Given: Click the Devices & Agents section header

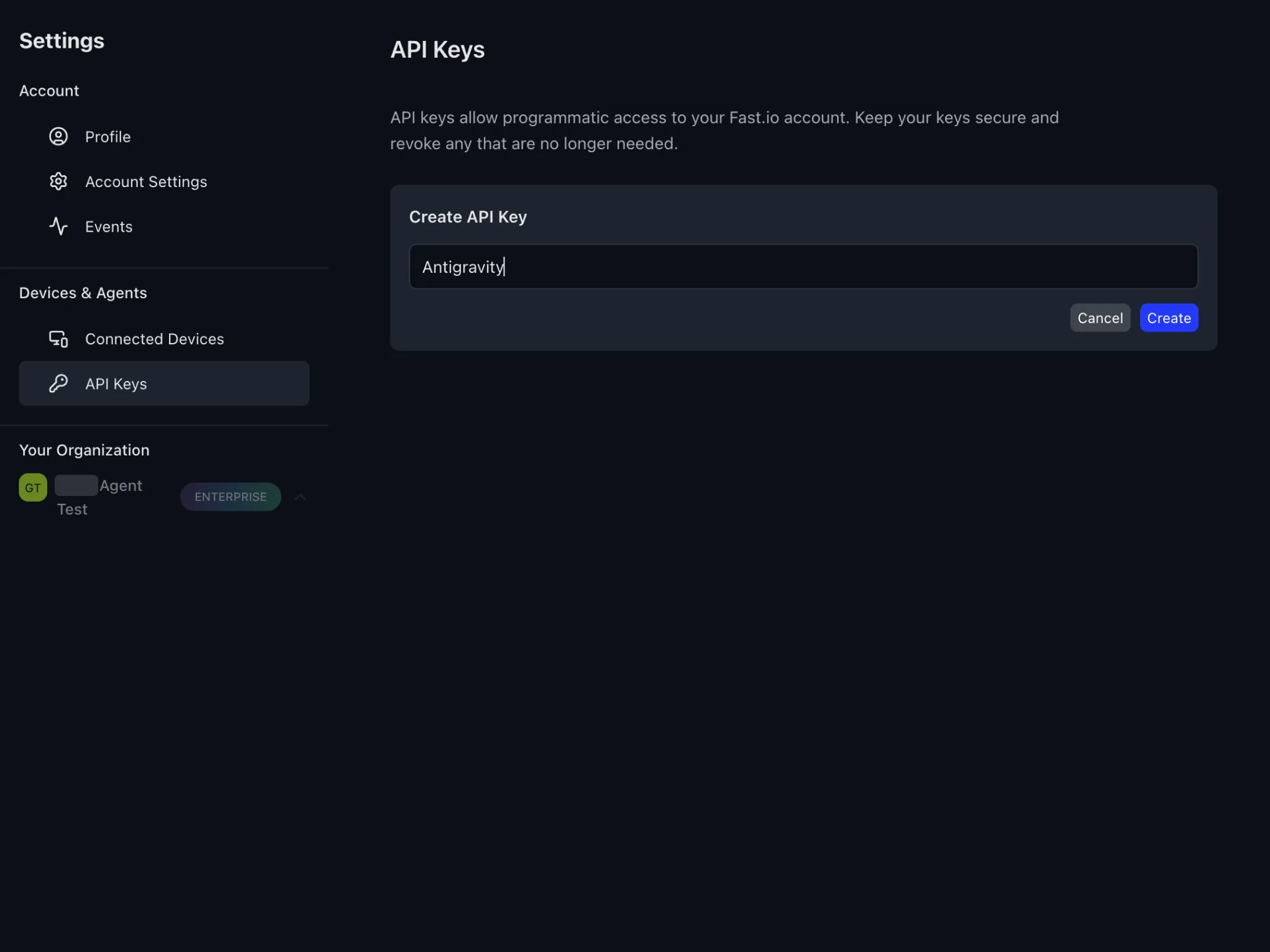Looking at the screenshot, I should click(83, 293).
